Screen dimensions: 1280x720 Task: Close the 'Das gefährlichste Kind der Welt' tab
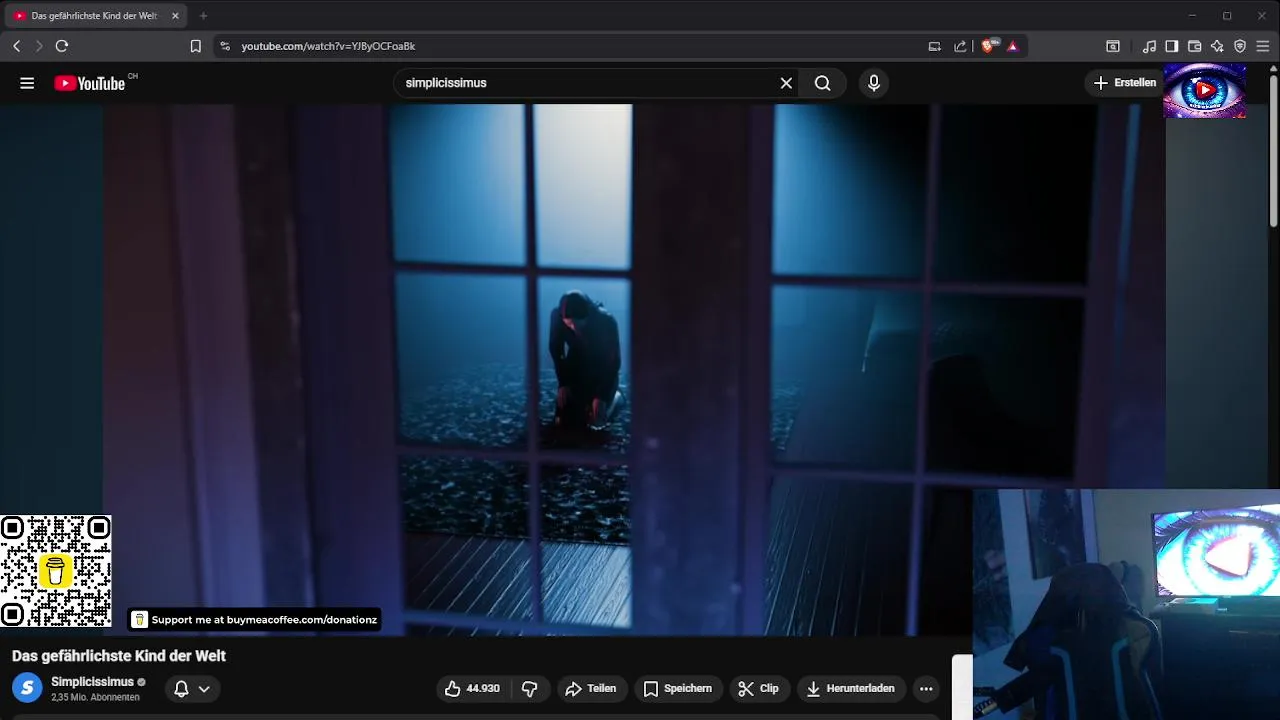click(175, 16)
